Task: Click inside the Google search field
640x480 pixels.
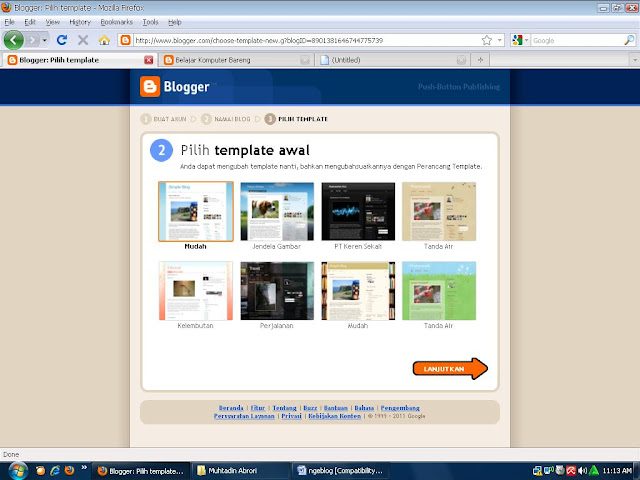Action: pos(577,40)
